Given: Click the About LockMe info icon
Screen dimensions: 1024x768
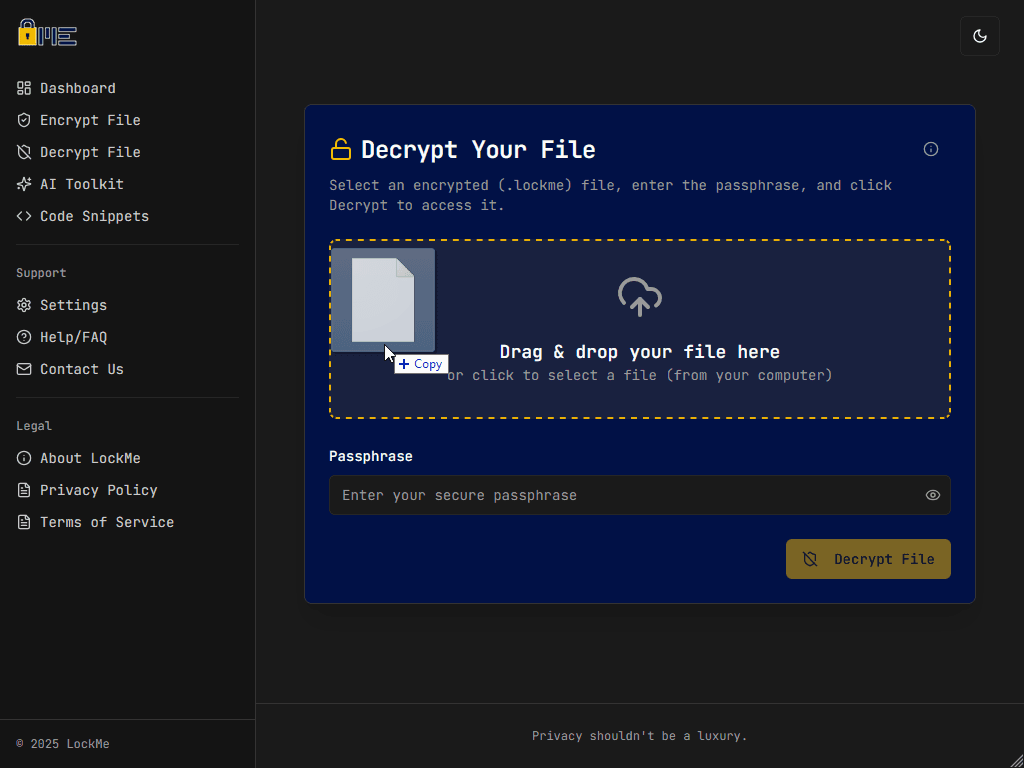Looking at the screenshot, I should point(24,458).
